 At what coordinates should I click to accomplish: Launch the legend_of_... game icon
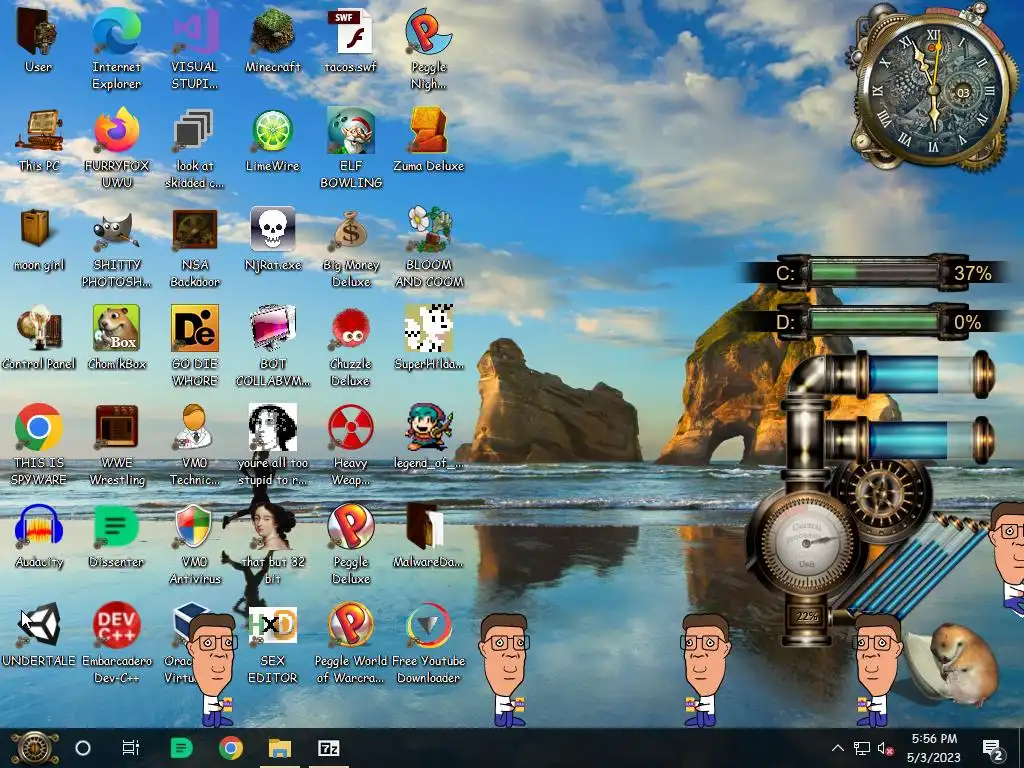point(428,436)
